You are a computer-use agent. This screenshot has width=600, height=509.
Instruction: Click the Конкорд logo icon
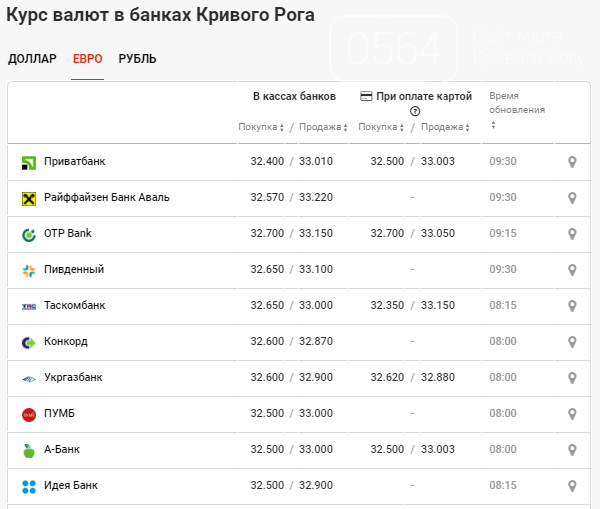point(29,343)
